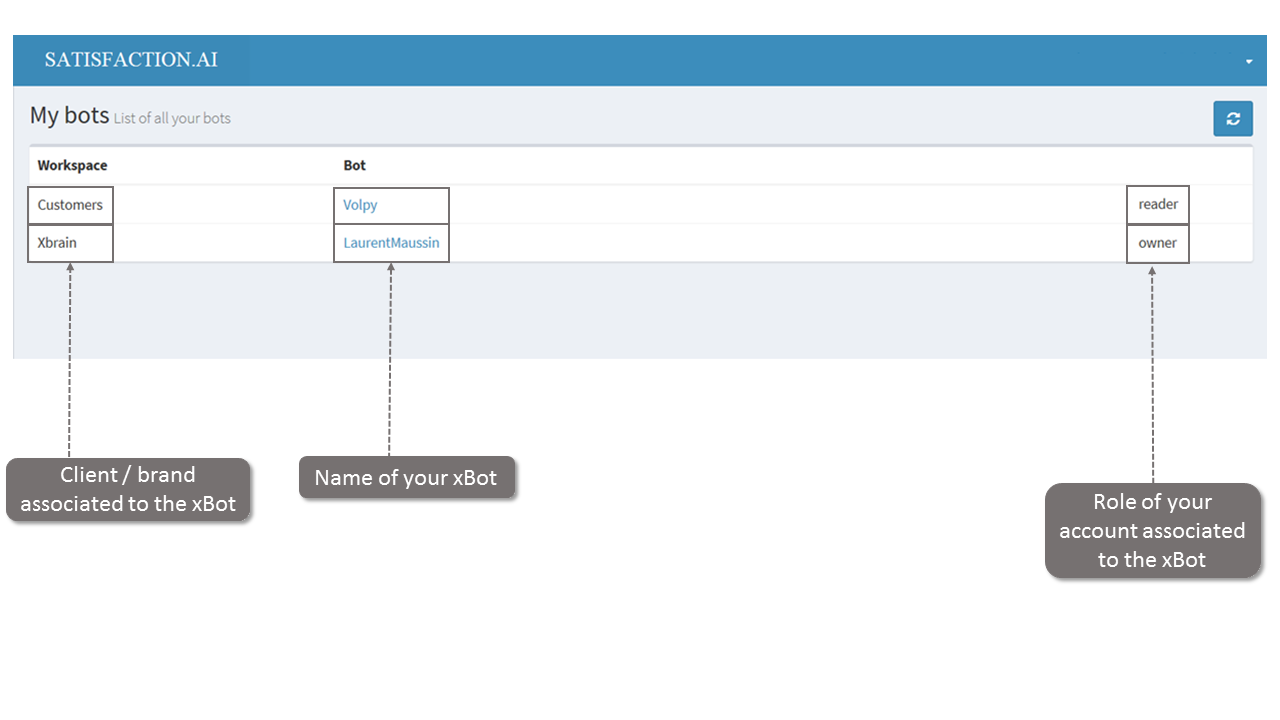Click the owner role cell

point(1157,243)
